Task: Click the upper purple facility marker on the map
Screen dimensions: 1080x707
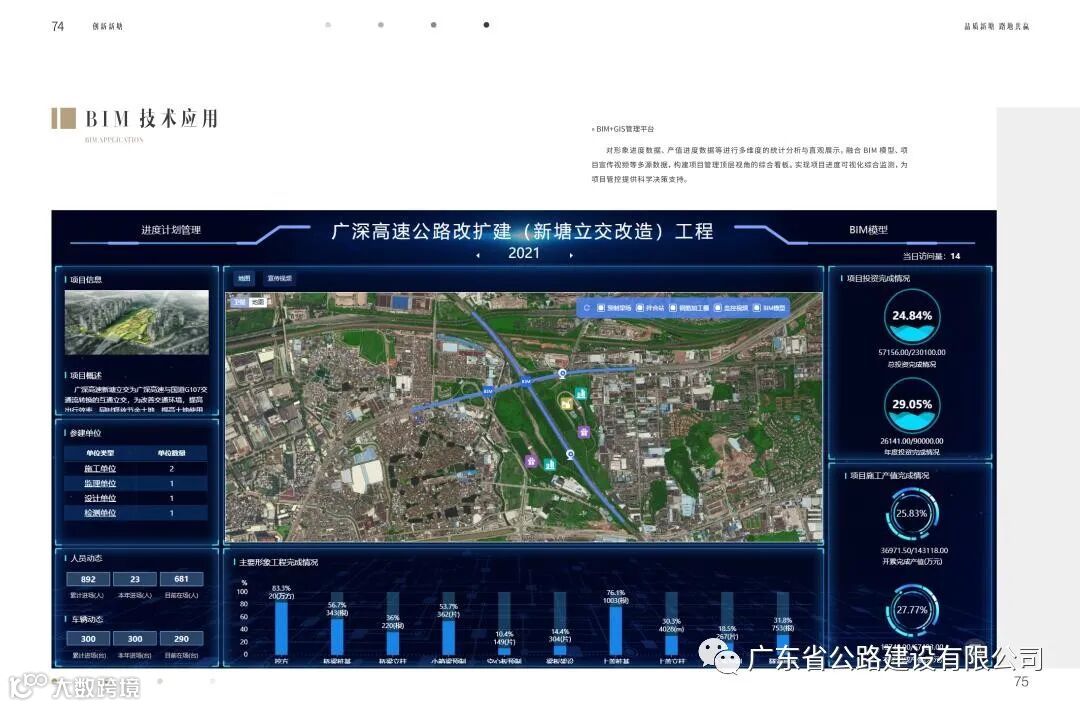Action: 584,432
